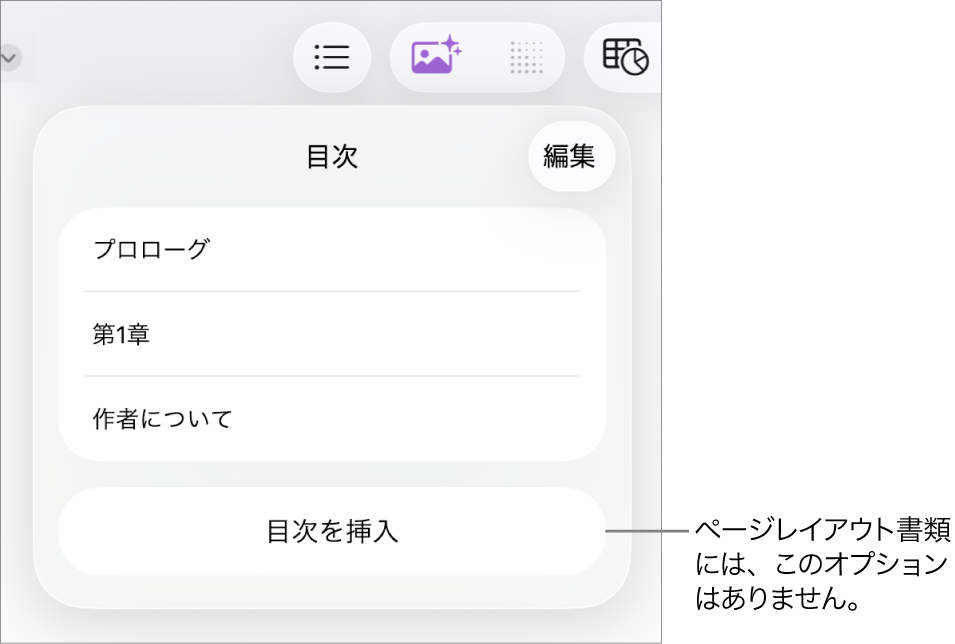This screenshot has height=644, width=955.
Task: Dismiss the popover using the chevron control
Action: pos(9,57)
